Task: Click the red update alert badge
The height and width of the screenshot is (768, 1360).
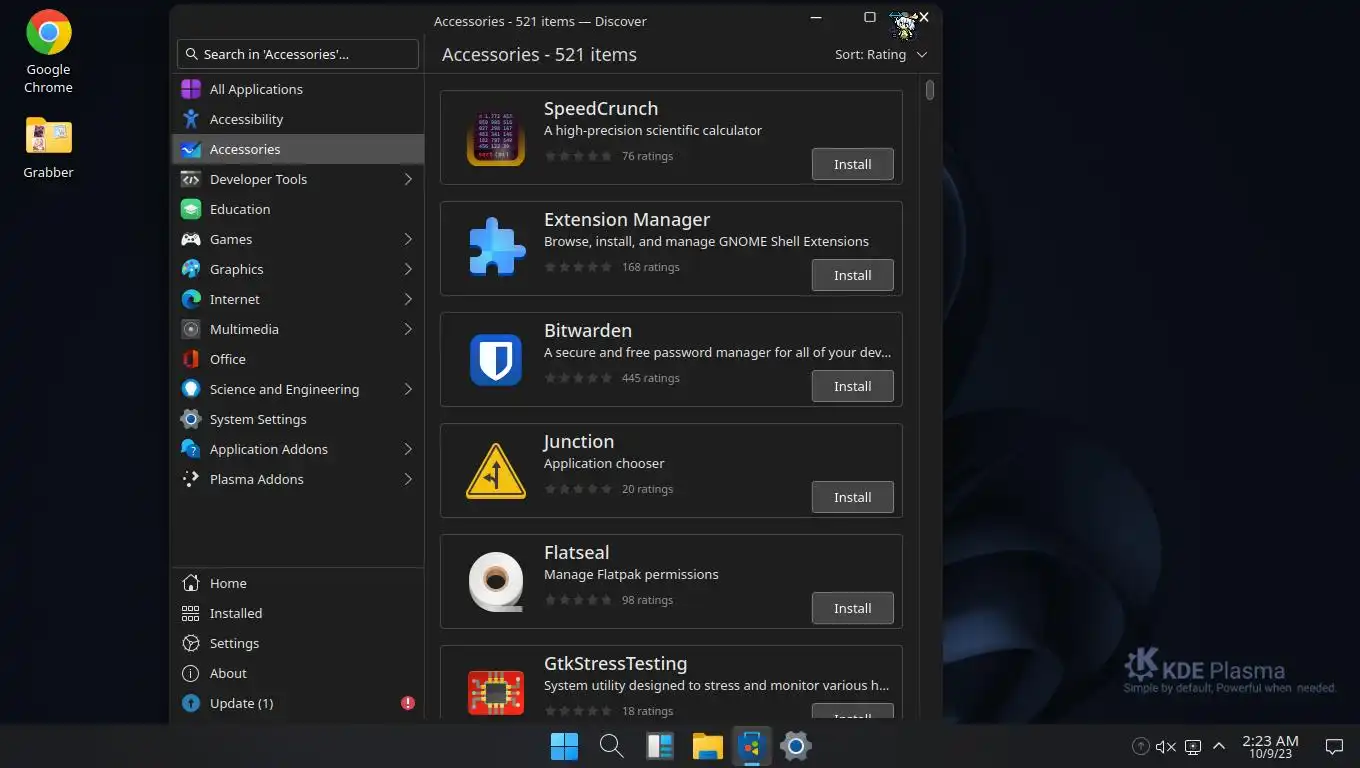Action: coord(408,703)
